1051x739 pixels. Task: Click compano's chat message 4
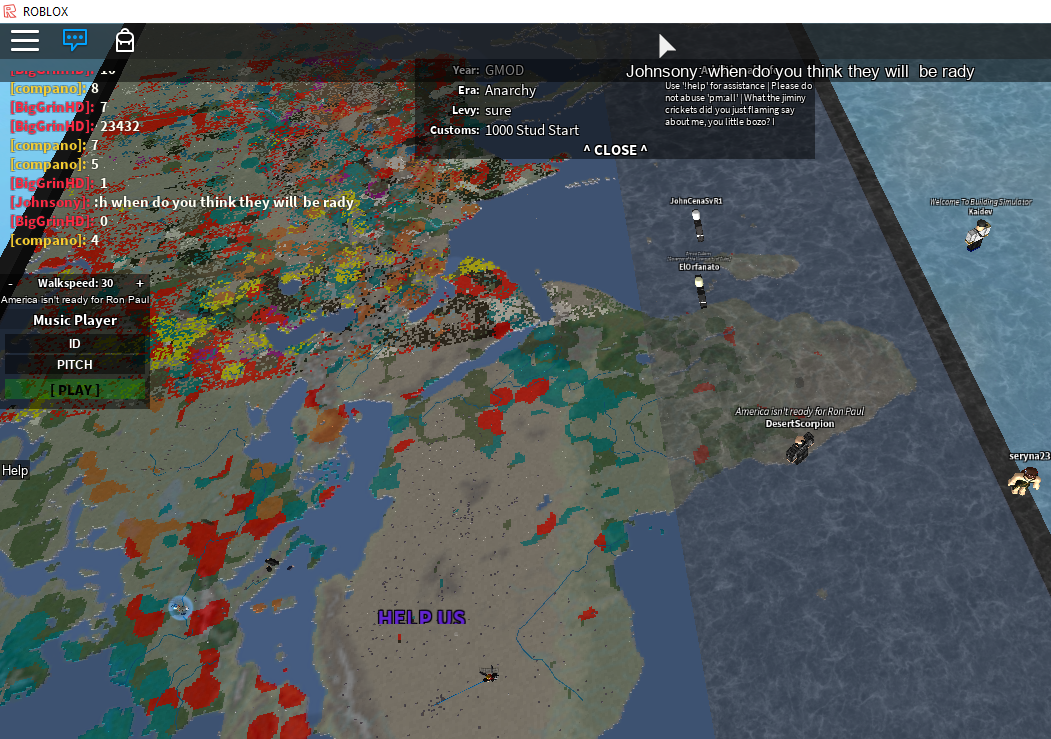pyautogui.click(x=54, y=240)
